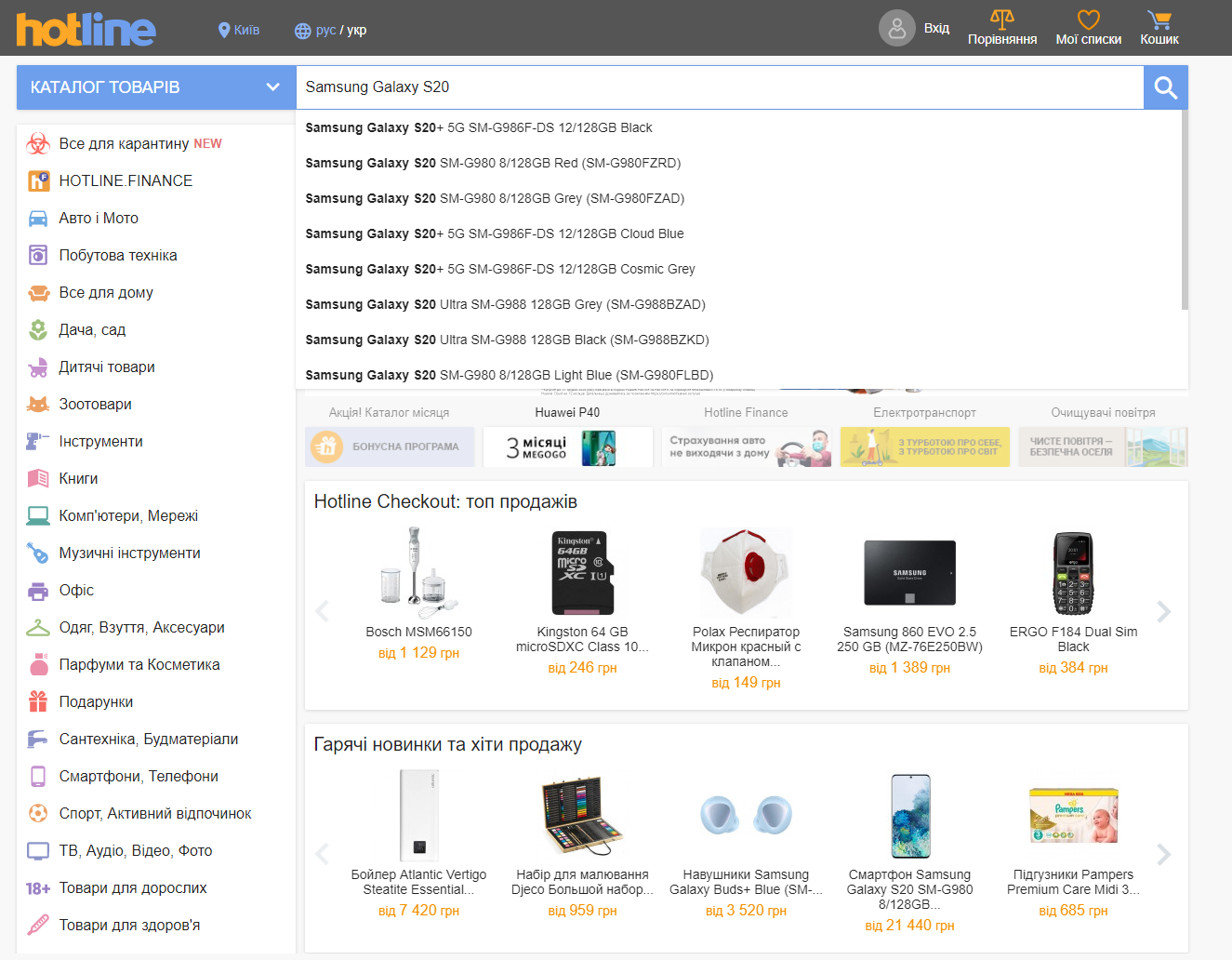Click the washing machine icon for Побутова техніка
The width and height of the screenshot is (1232, 960).
(x=38, y=255)
